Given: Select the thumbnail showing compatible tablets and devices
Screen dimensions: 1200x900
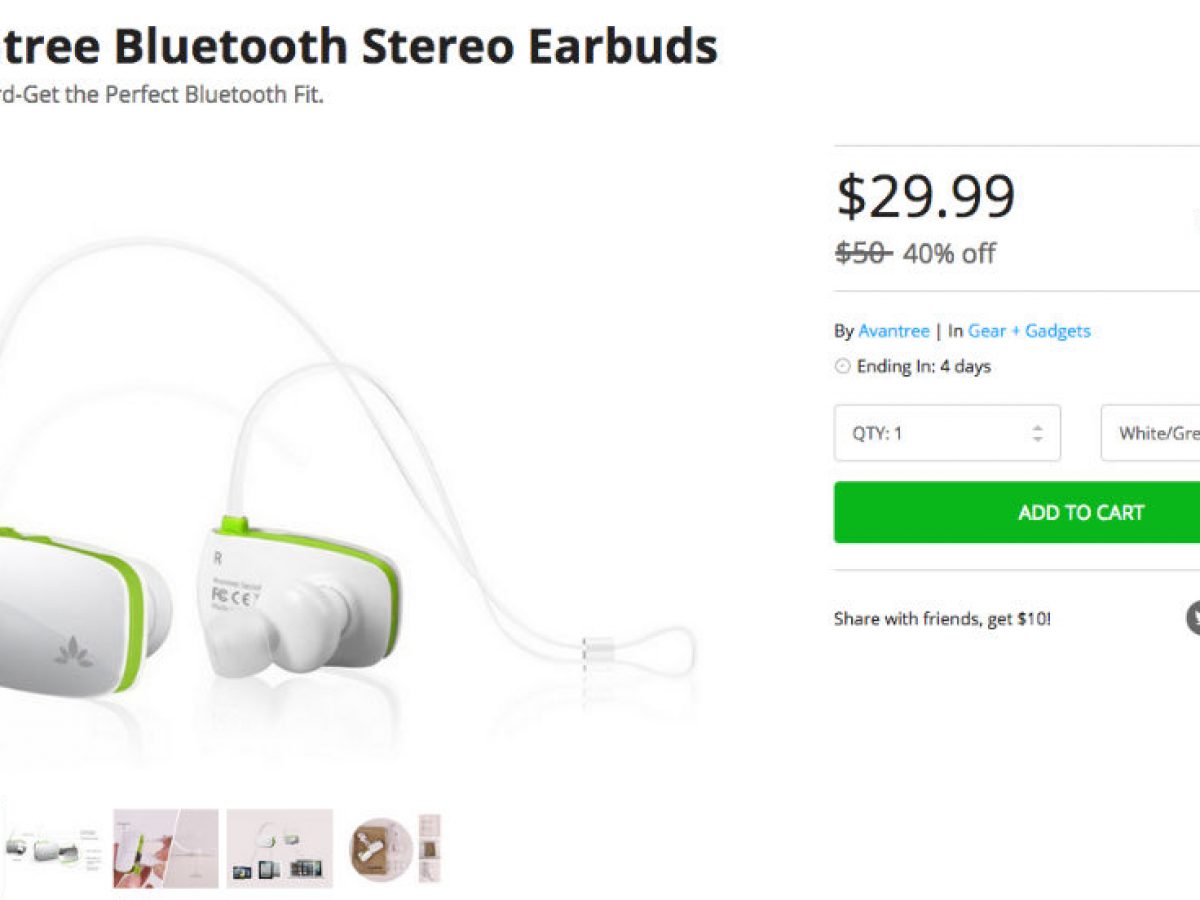Looking at the screenshot, I should [279, 848].
